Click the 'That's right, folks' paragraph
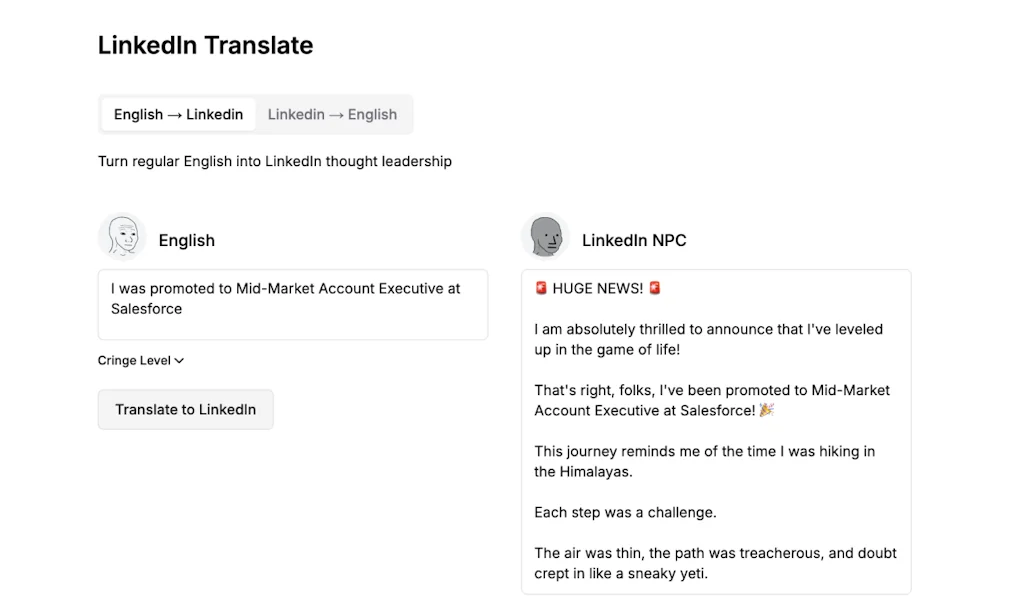Image resolution: width=1024 pixels, height=613 pixels. [x=711, y=400]
